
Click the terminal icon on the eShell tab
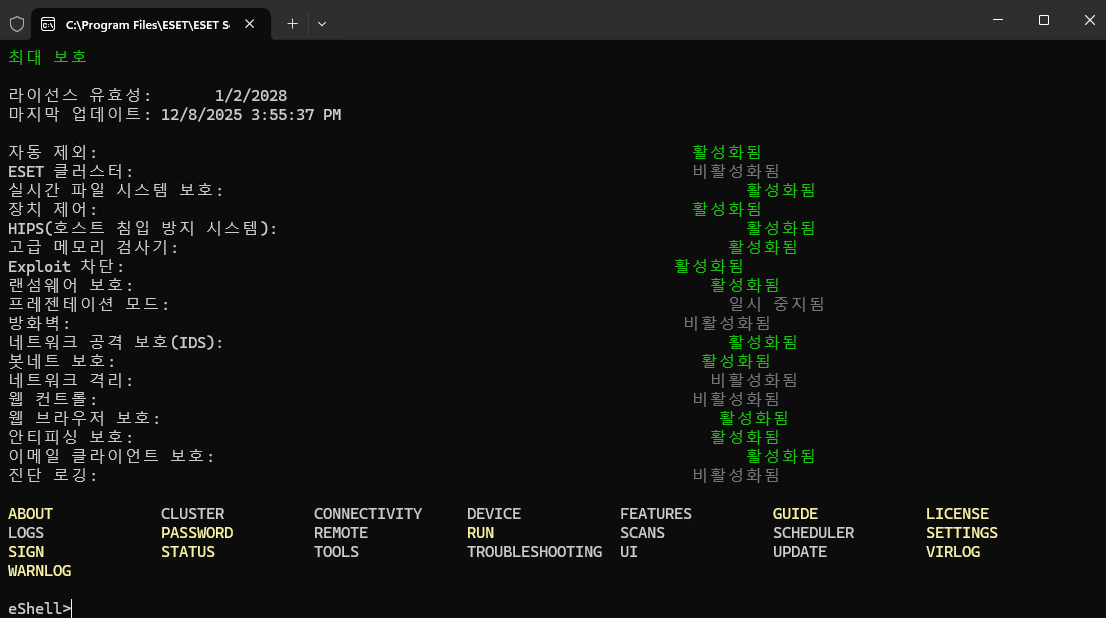[x=47, y=23]
